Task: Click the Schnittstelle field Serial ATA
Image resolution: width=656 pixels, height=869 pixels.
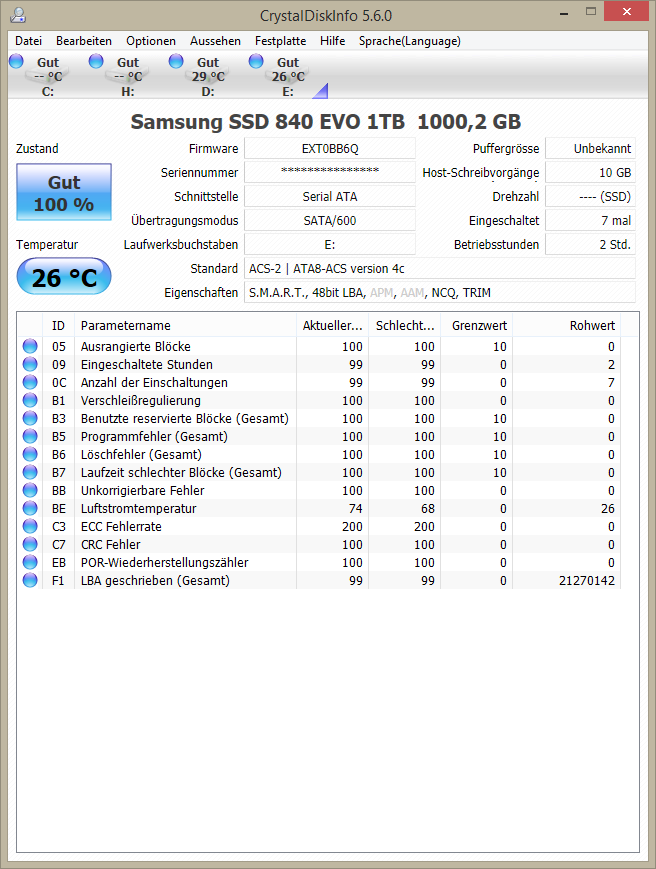Action: click(330, 196)
